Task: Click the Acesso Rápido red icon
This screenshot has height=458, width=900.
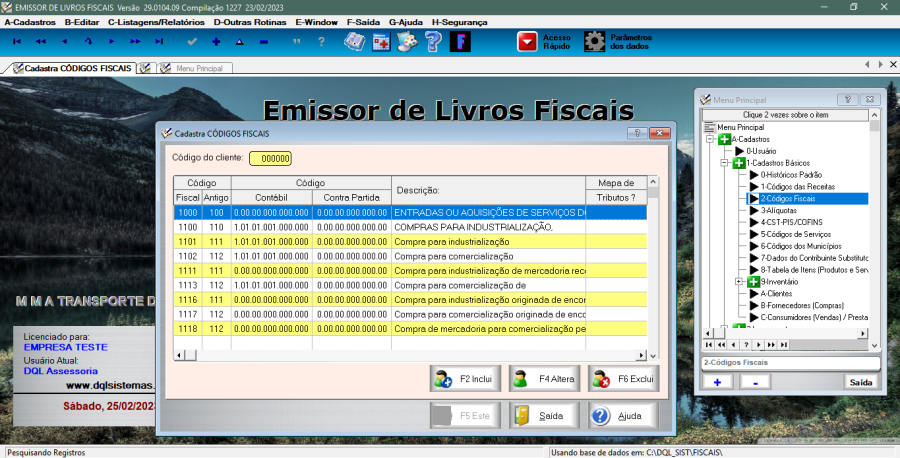Action: (x=527, y=41)
